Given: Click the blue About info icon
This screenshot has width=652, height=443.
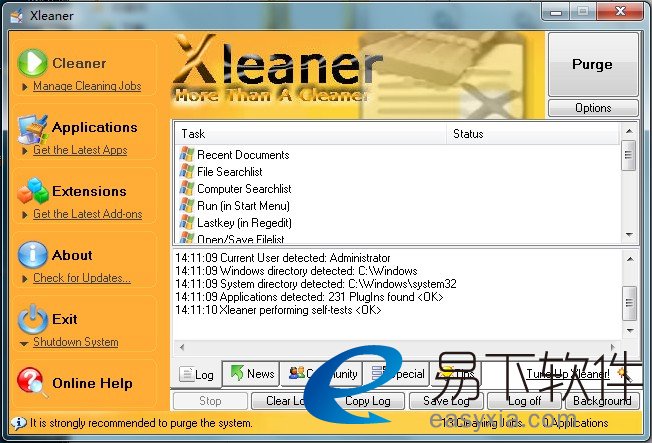Looking at the screenshot, I should pyautogui.click(x=32, y=255).
